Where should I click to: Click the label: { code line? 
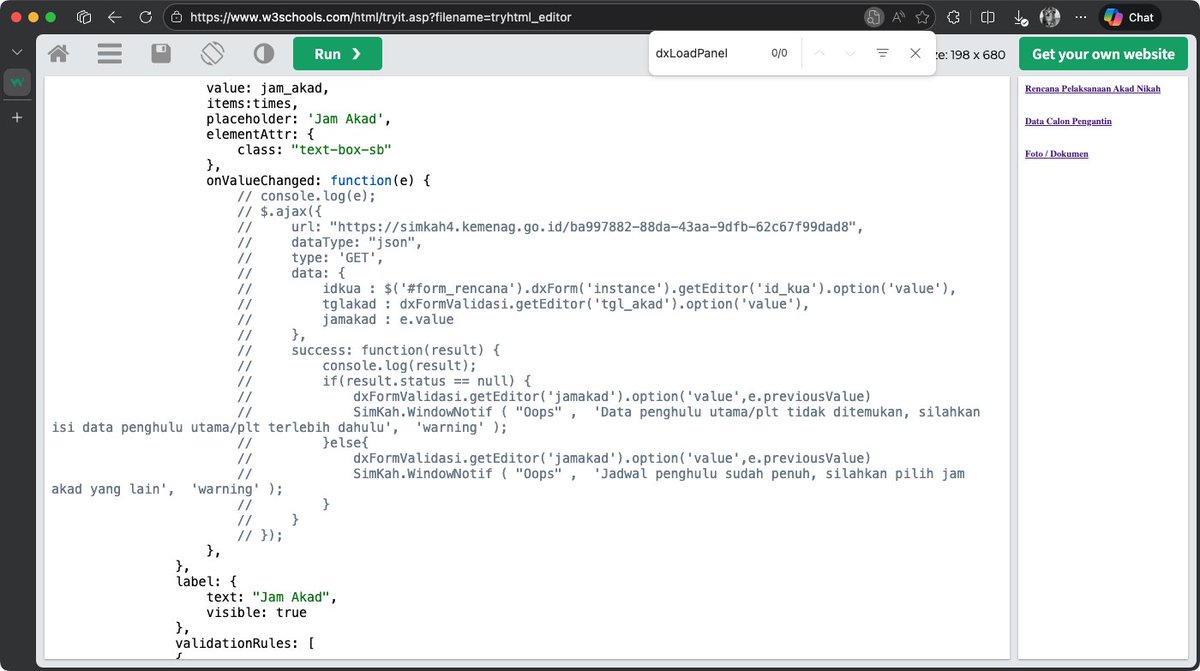(x=206, y=581)
